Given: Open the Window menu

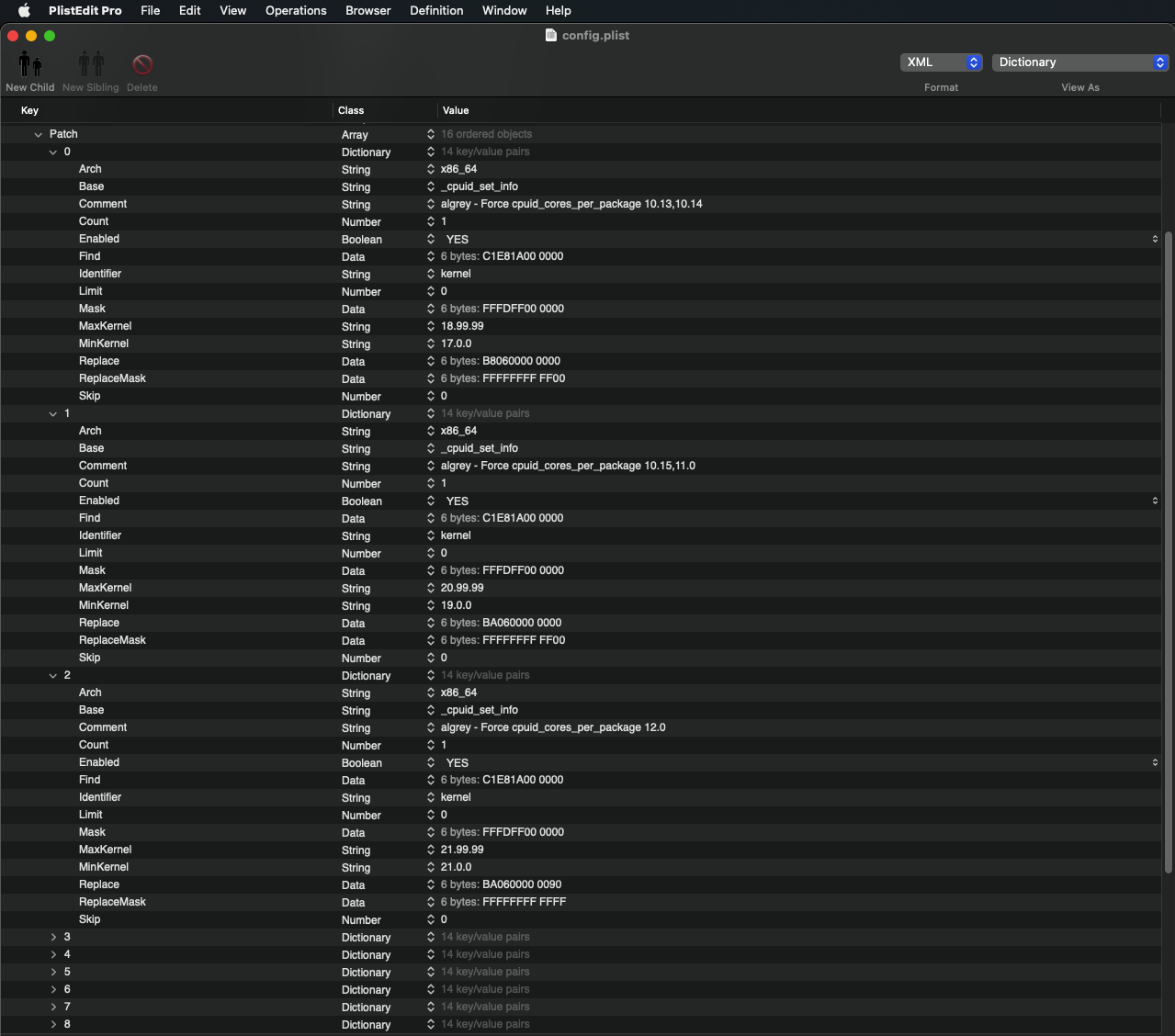Looking at the screenshot, I should (x=504, y=11).
